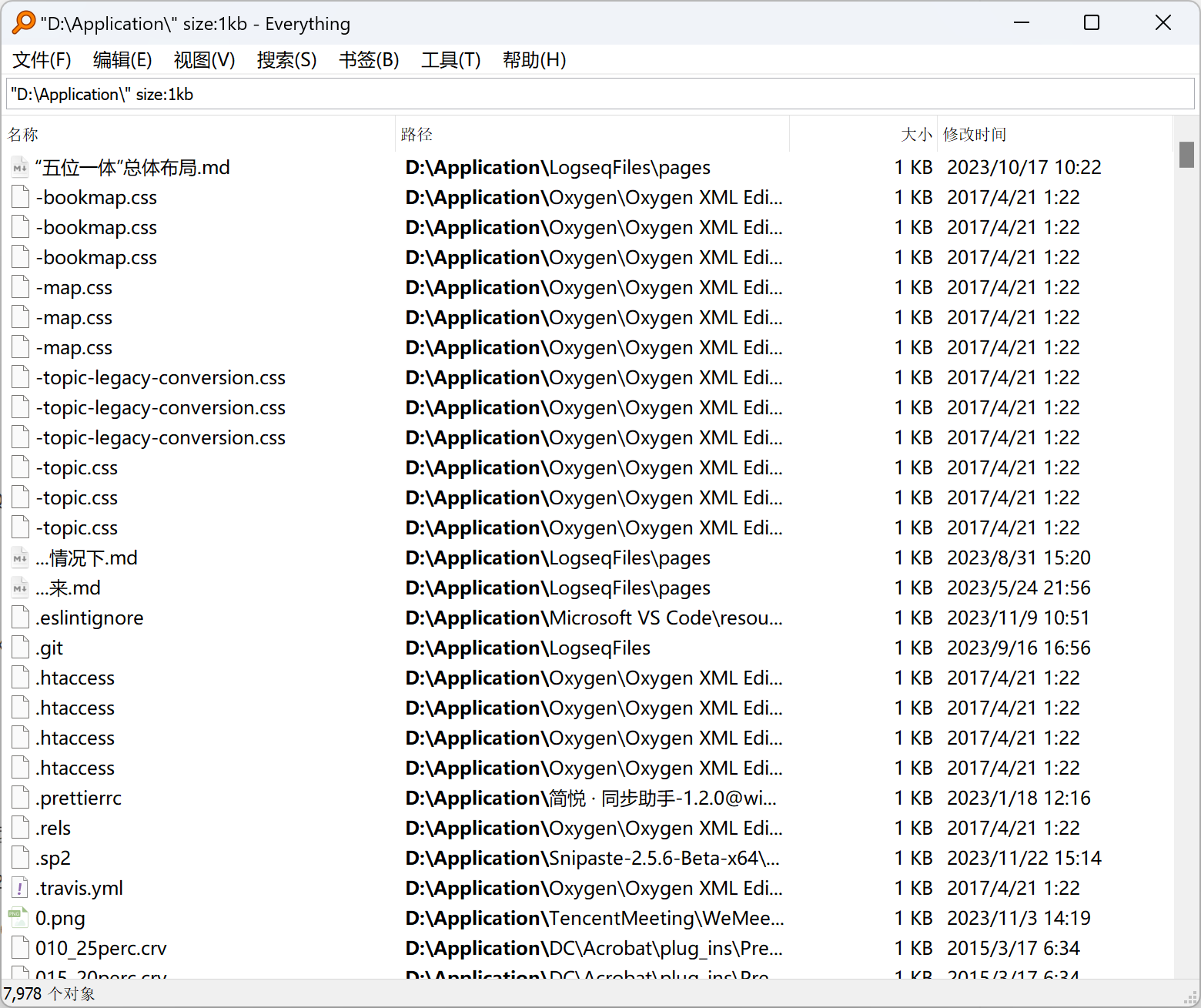Click the 简悦 · 同步助手 path cell
Screen dimensions: 1201x1008
591,799
